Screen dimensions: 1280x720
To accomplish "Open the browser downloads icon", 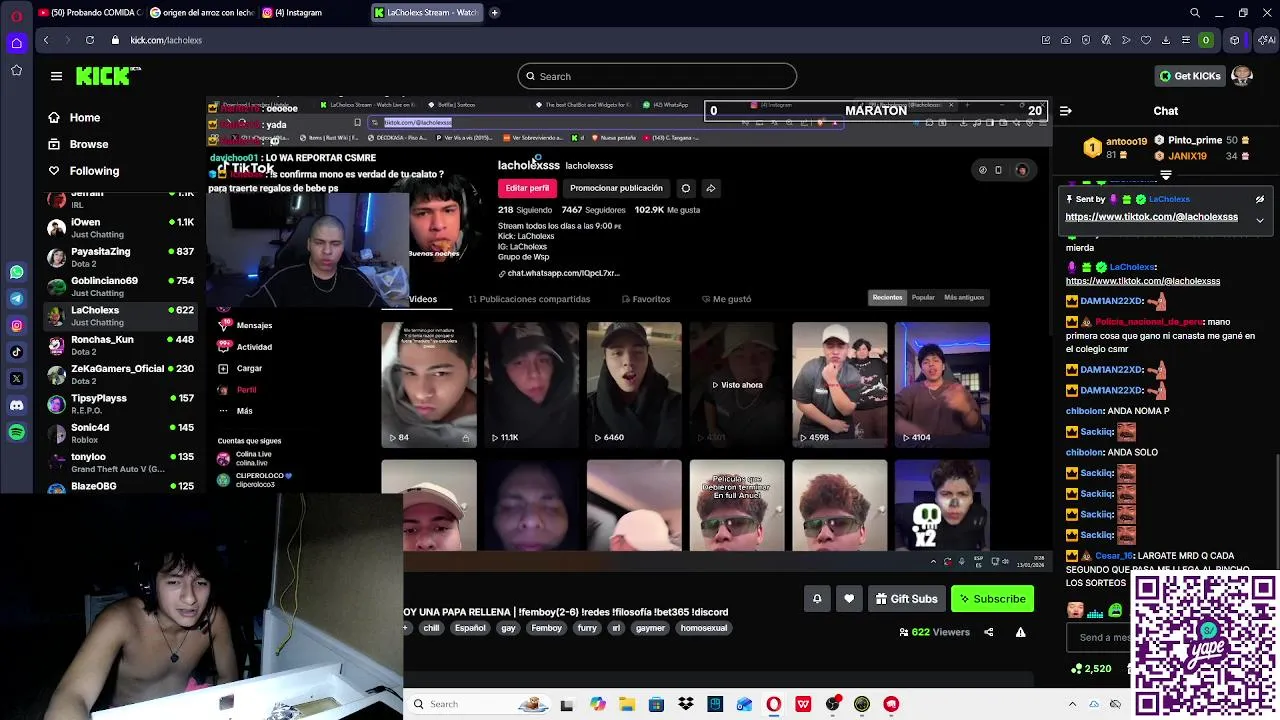I will [x=1165, y=40].
